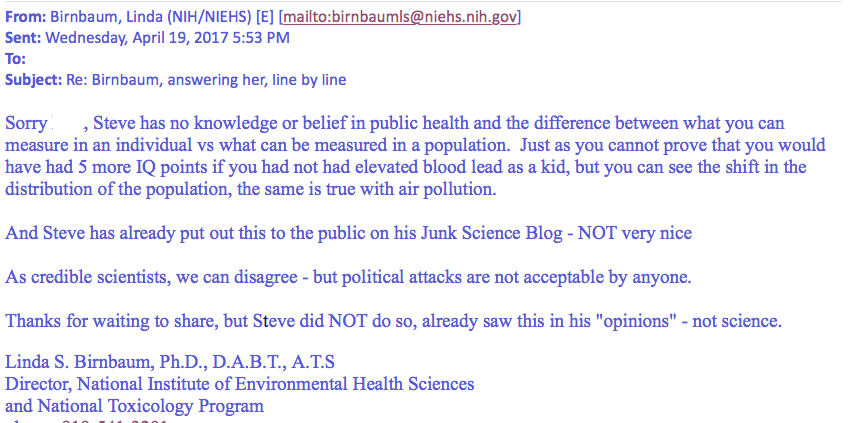Open the birnbaumls@niehs.nih.gov mailto link
This screenshot has width=855, height=423.
pyautogui.click(x=399, y=17)
